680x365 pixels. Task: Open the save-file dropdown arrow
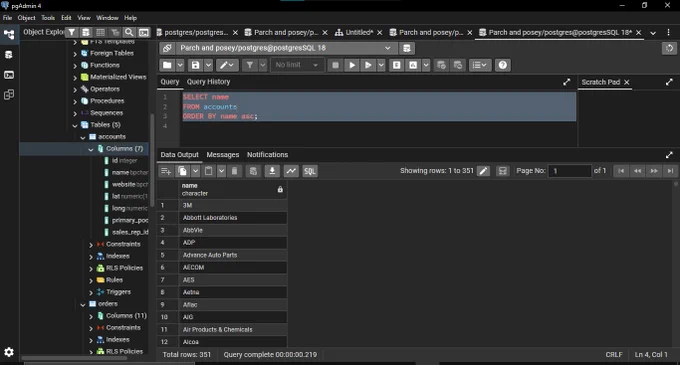(x=208, y=65)
